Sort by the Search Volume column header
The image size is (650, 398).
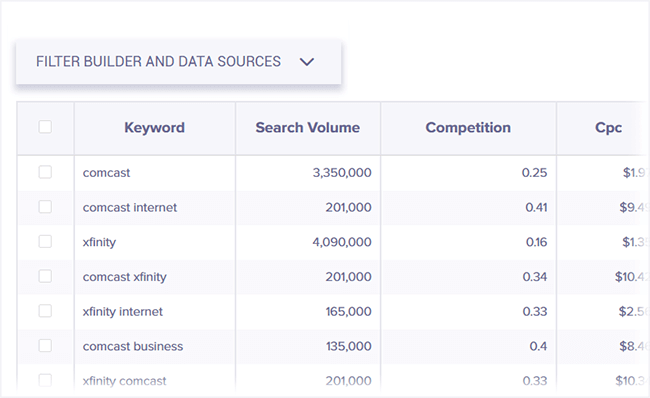(308, 128)
